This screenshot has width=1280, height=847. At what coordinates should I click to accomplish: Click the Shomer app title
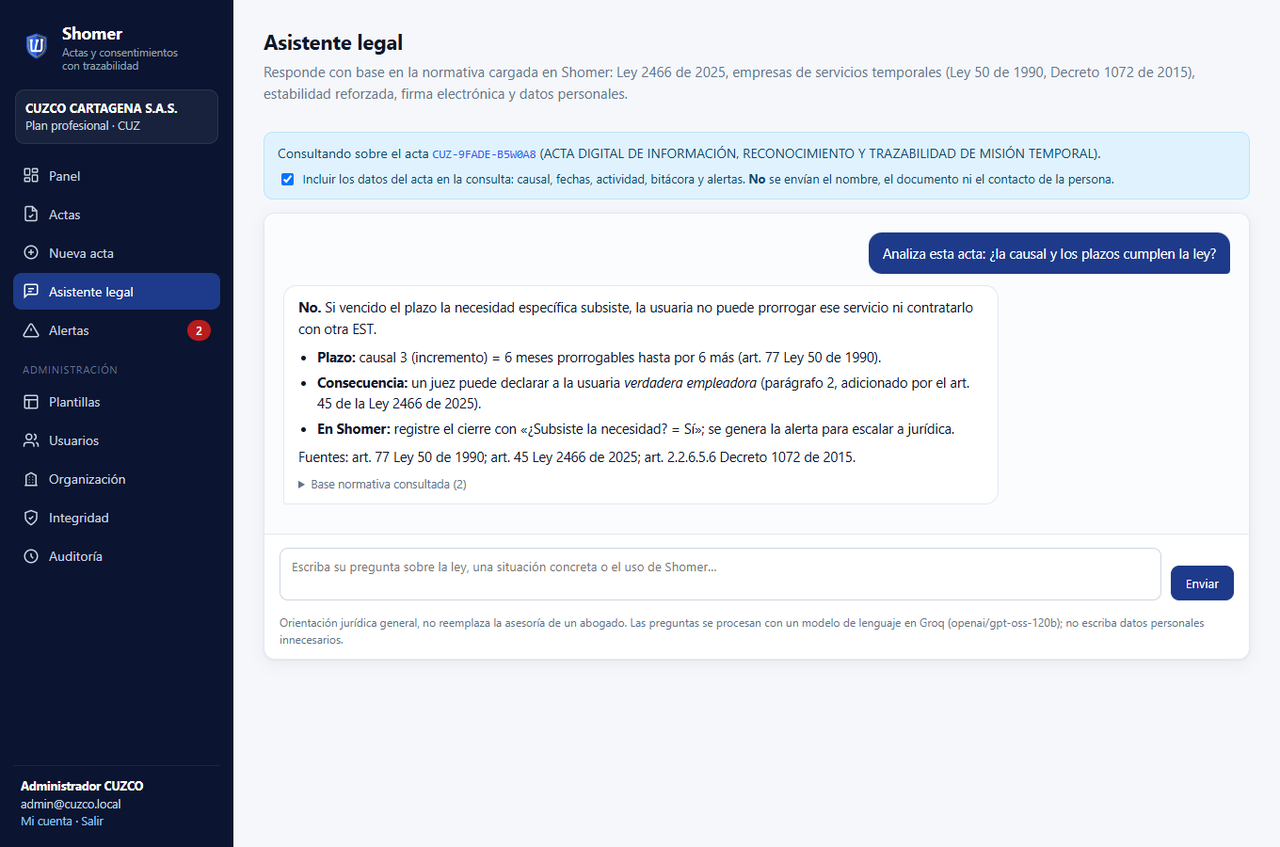[92, 34]
